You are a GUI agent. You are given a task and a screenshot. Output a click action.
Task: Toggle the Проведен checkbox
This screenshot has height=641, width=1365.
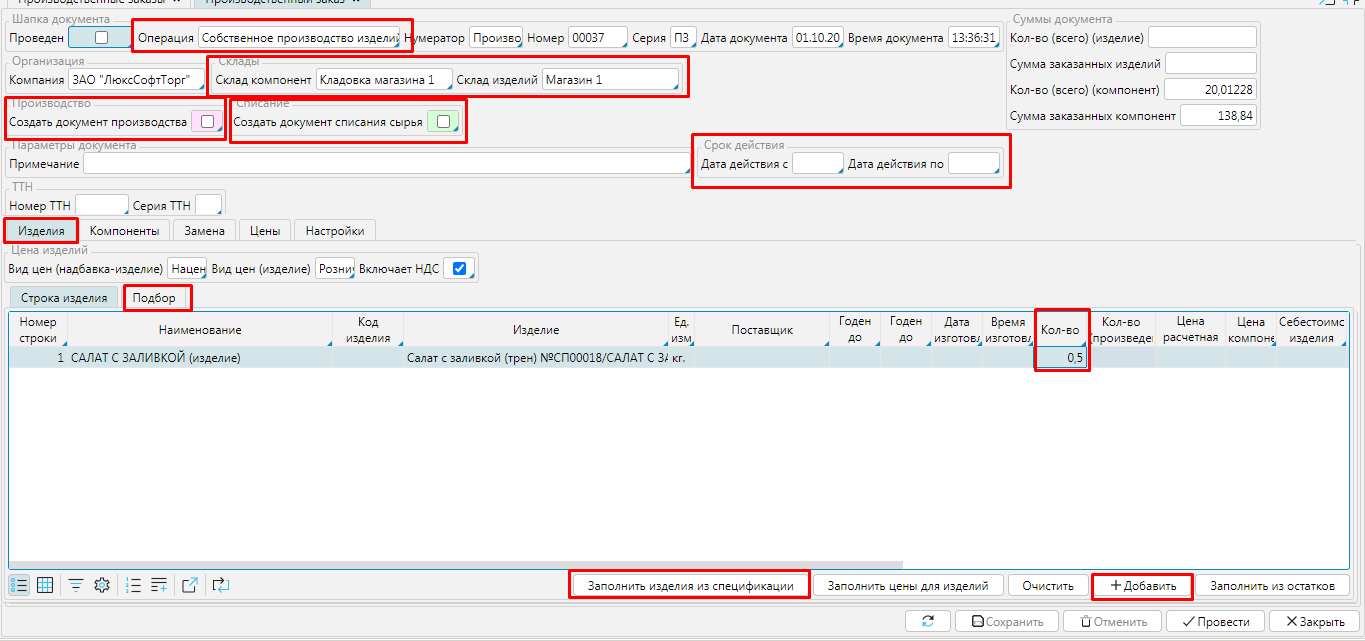click(x=100, y=38)
